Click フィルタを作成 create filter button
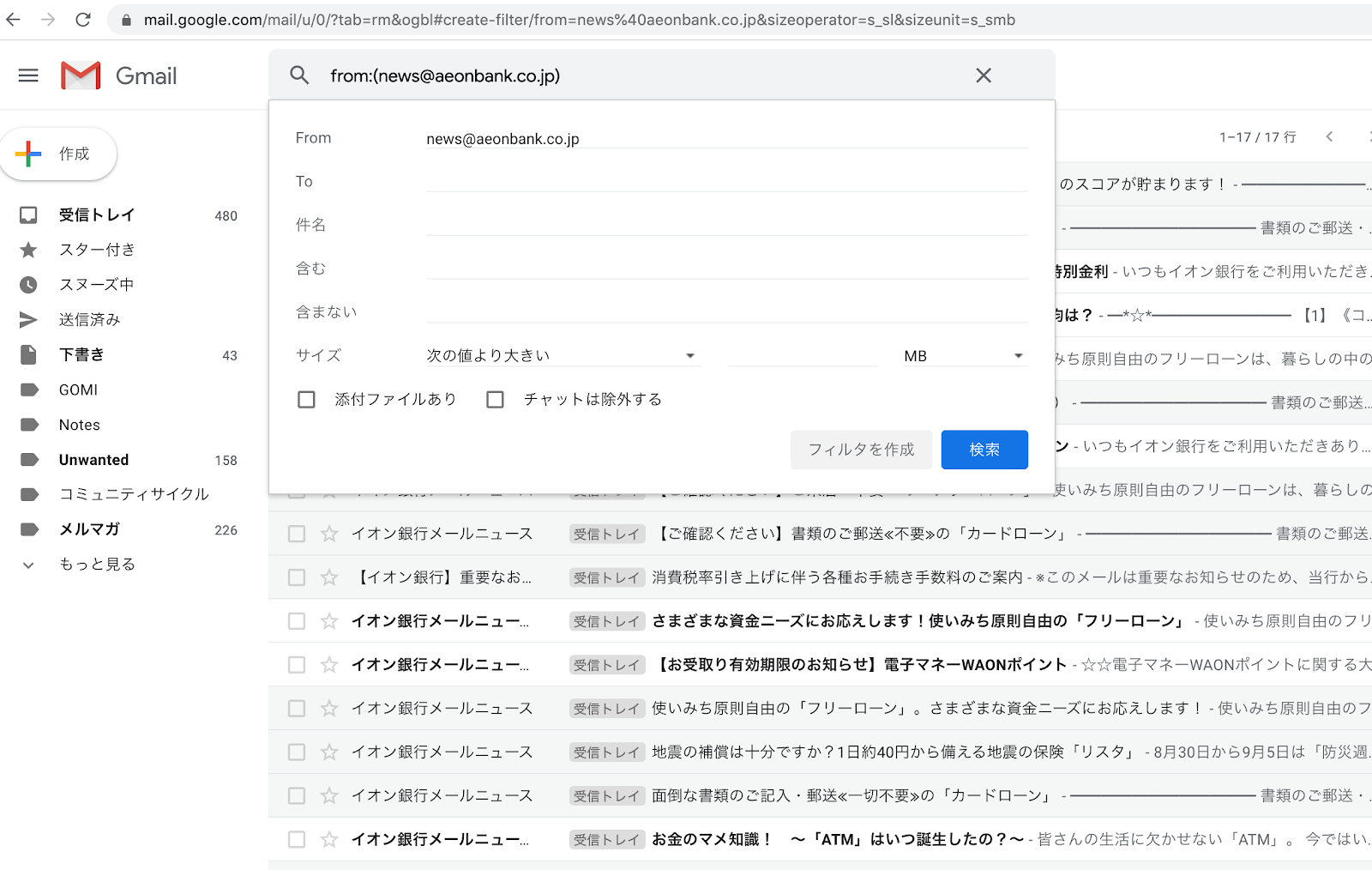Viewport: 1372px width, 870px height. [861, 450]
